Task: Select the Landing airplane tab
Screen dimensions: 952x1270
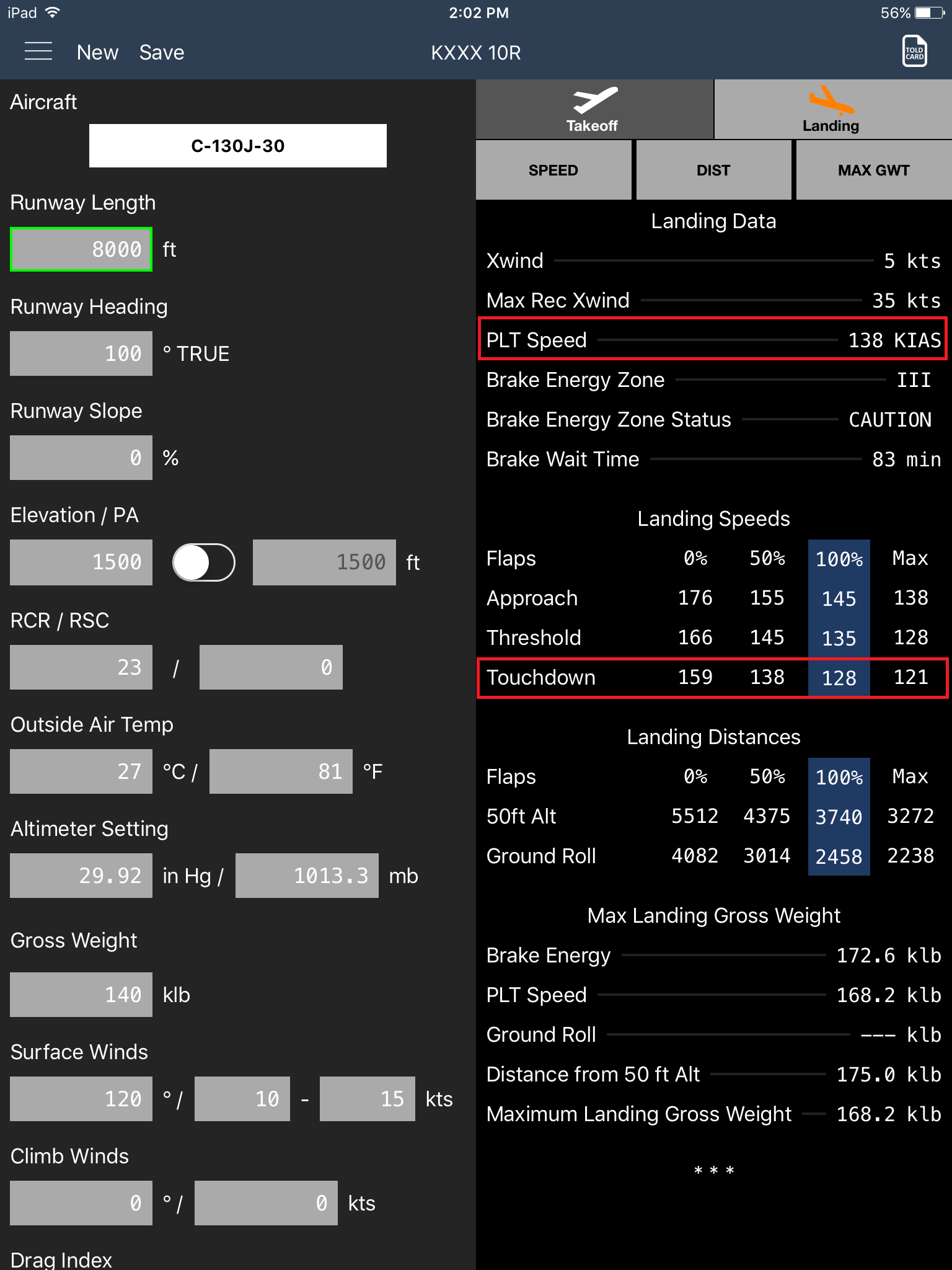Action: (x=832, y=110)
